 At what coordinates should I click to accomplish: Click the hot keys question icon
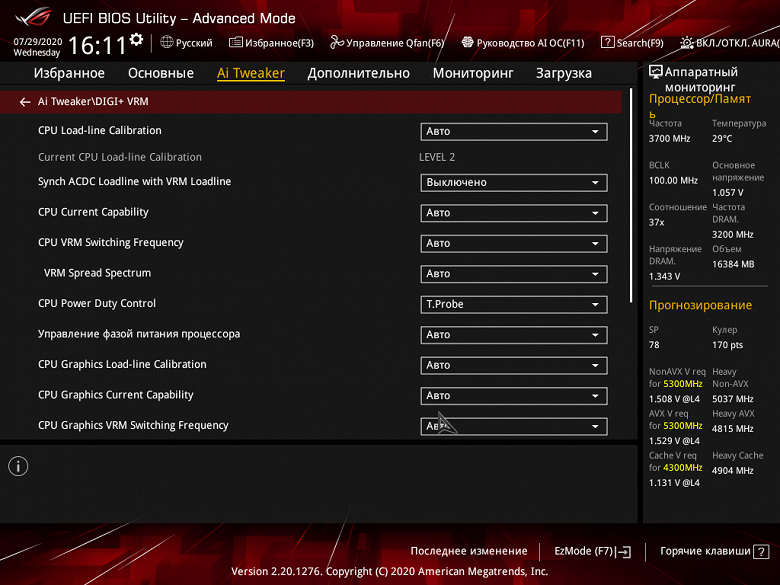click(761, 552)
